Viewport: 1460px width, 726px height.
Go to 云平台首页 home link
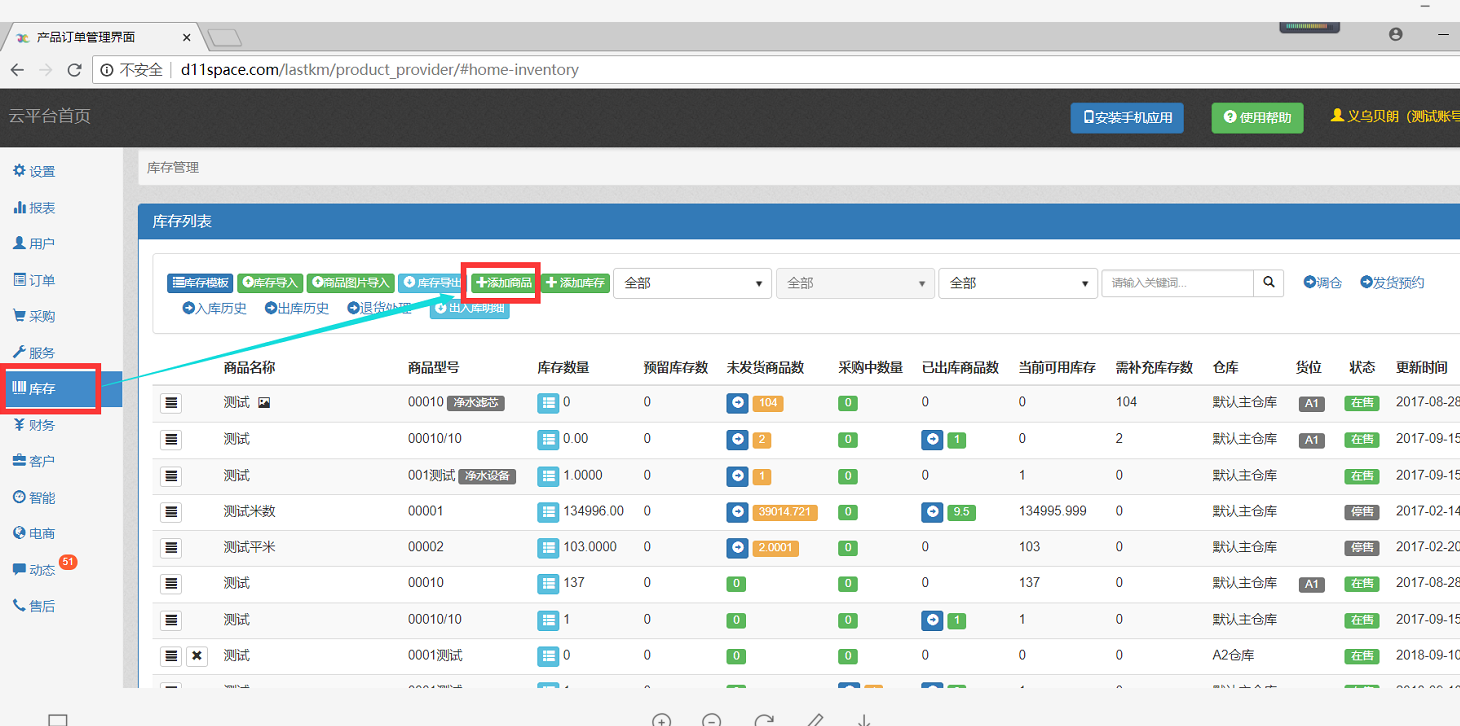[x=50, y=116]
